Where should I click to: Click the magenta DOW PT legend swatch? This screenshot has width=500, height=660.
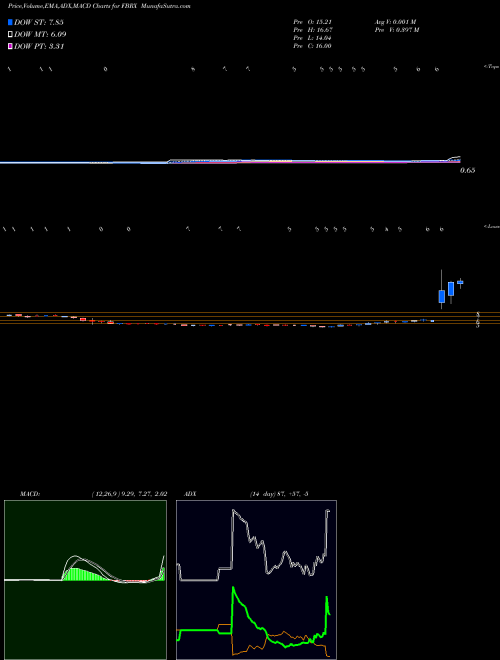click(11, 46)
